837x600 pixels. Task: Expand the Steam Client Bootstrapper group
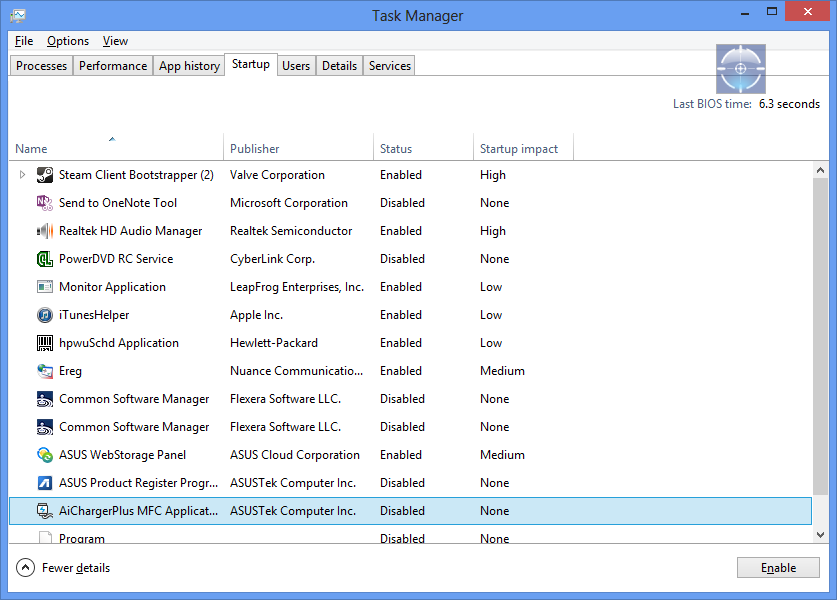[x=22, y=175]
